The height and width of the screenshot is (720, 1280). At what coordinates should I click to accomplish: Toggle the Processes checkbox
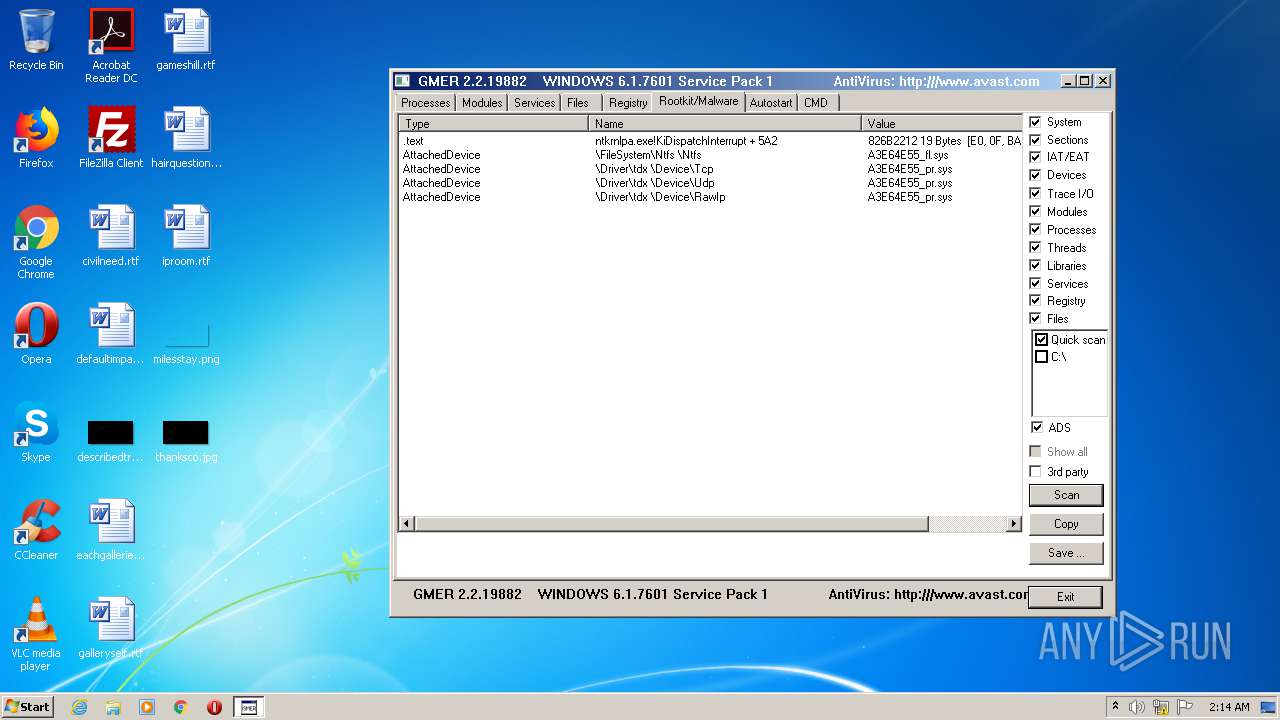click(1035, 230)
